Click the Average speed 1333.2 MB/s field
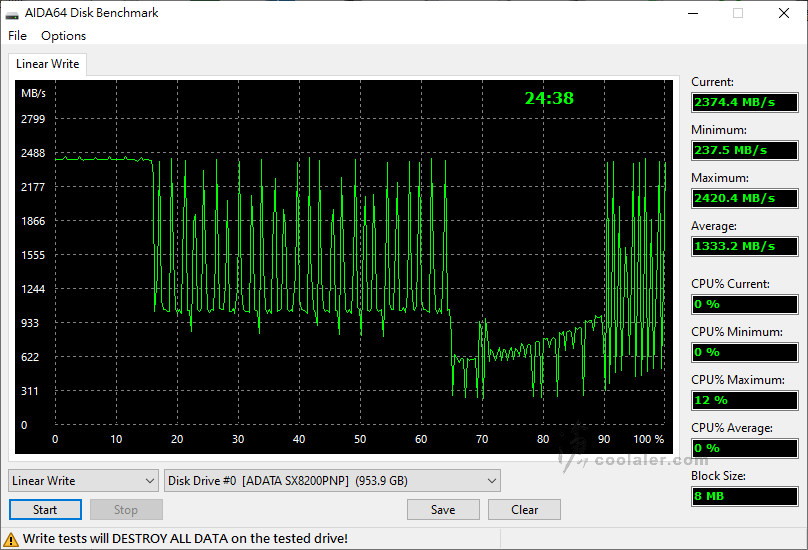The image size is (808, 550). (744, 246)
